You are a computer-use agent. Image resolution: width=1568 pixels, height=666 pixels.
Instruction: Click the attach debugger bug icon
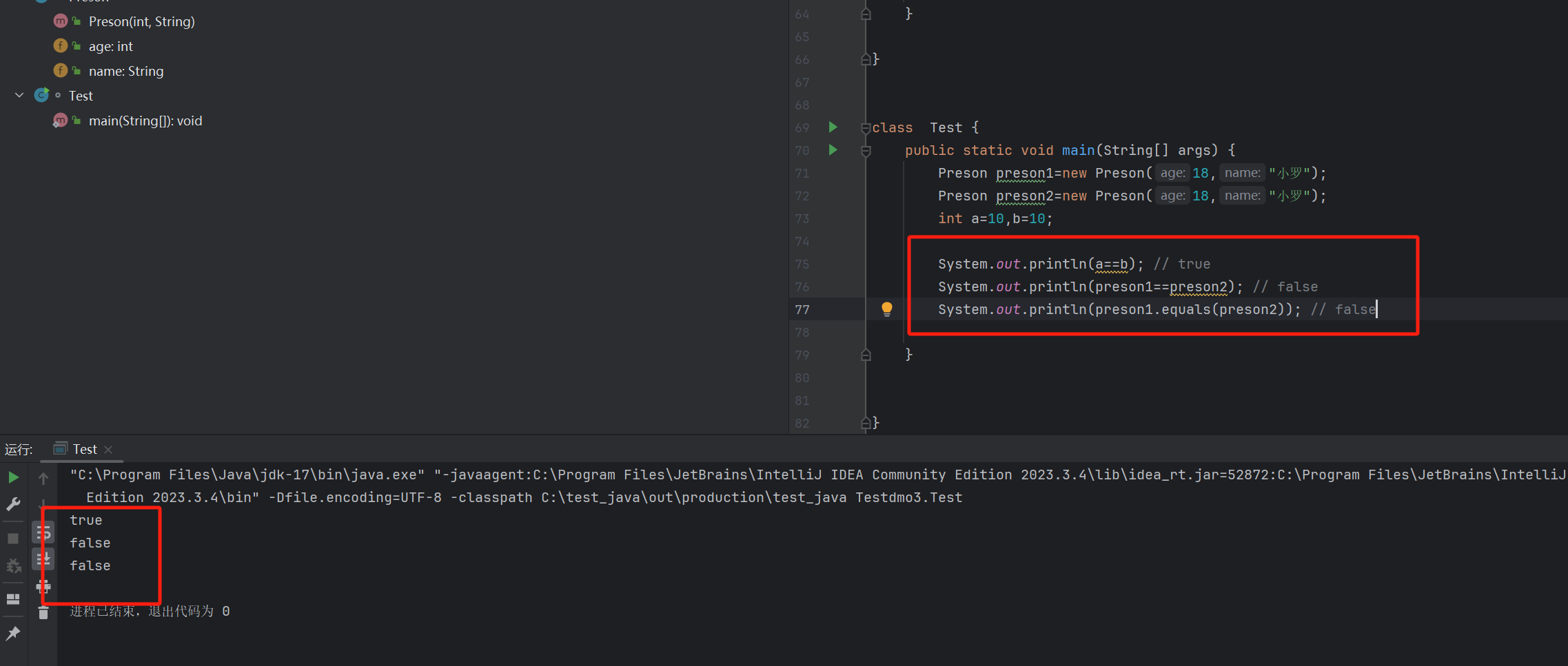[13, 566]
